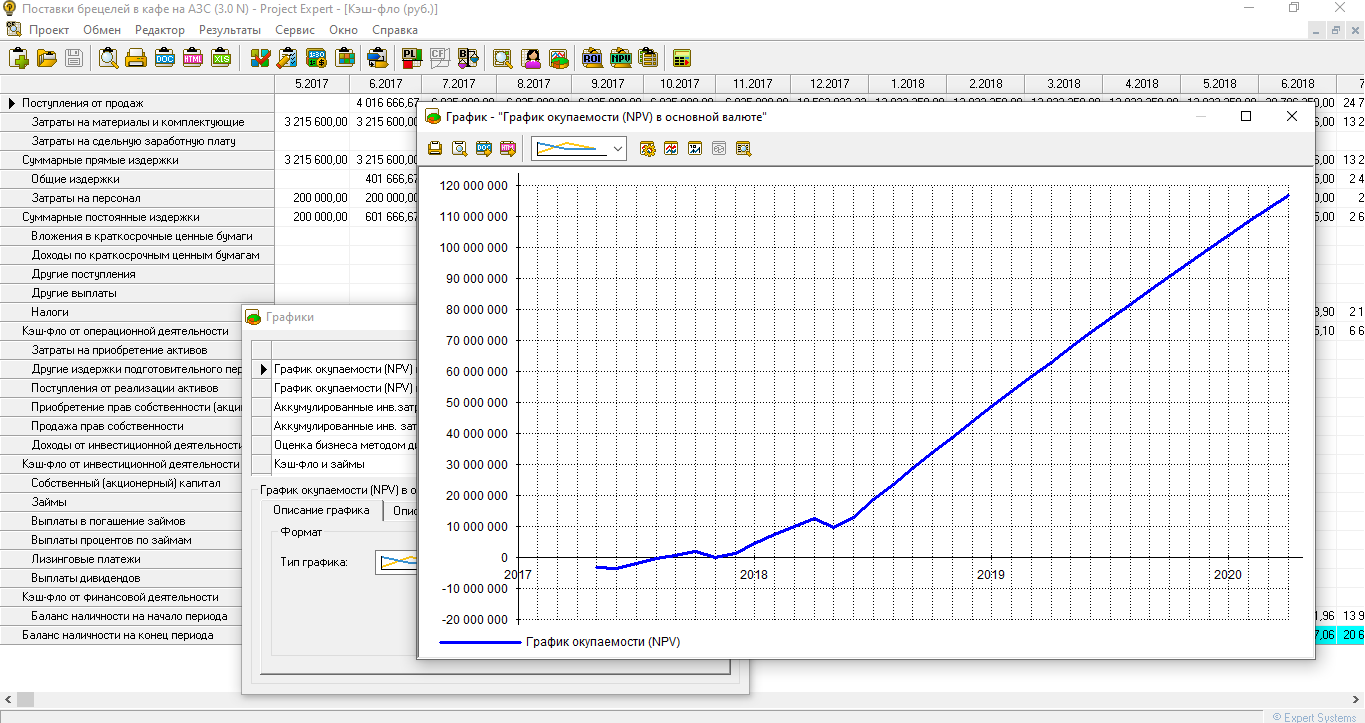Export to XLS from main toolbar
1365x723 pixels.
(222, 57)
